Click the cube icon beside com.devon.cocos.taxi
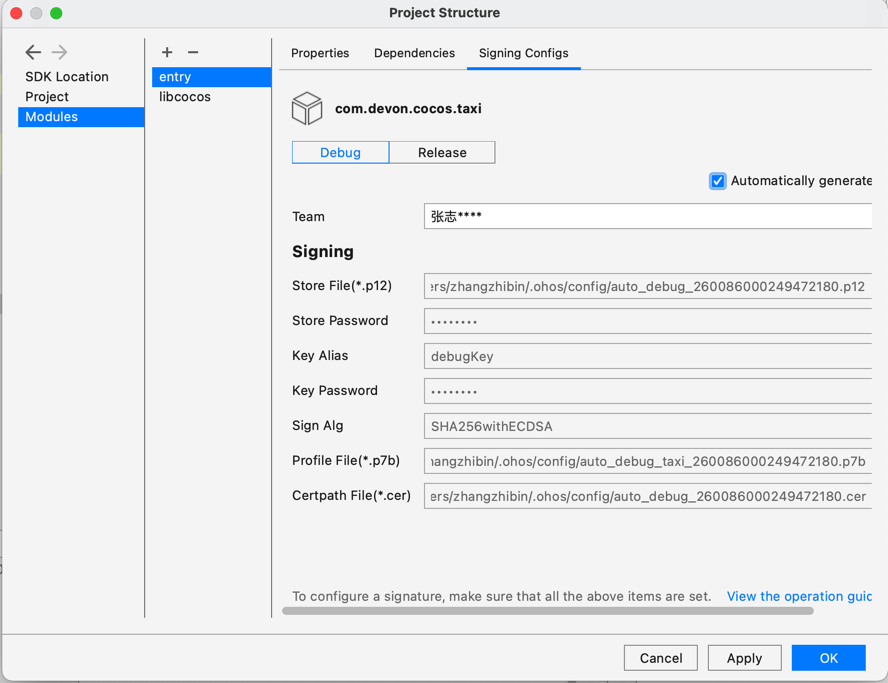 [x=307, y=108]
